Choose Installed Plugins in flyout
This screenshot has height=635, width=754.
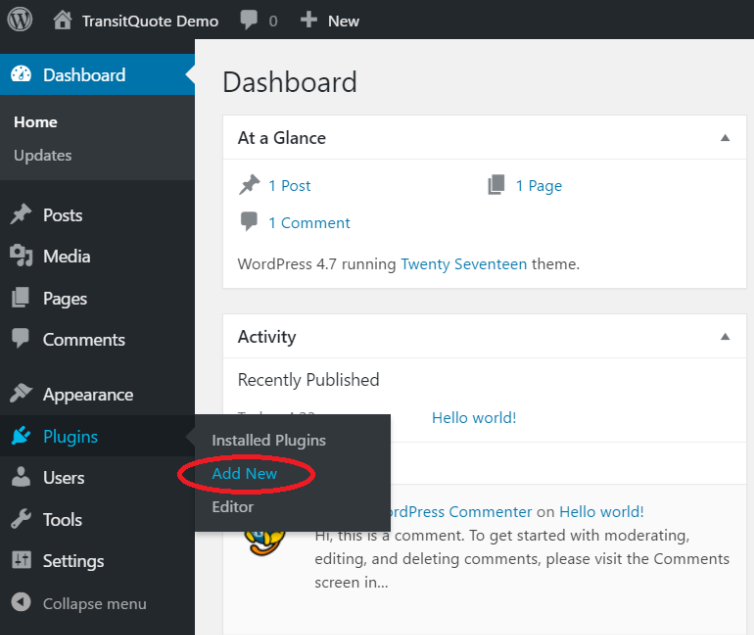point(269,440)
